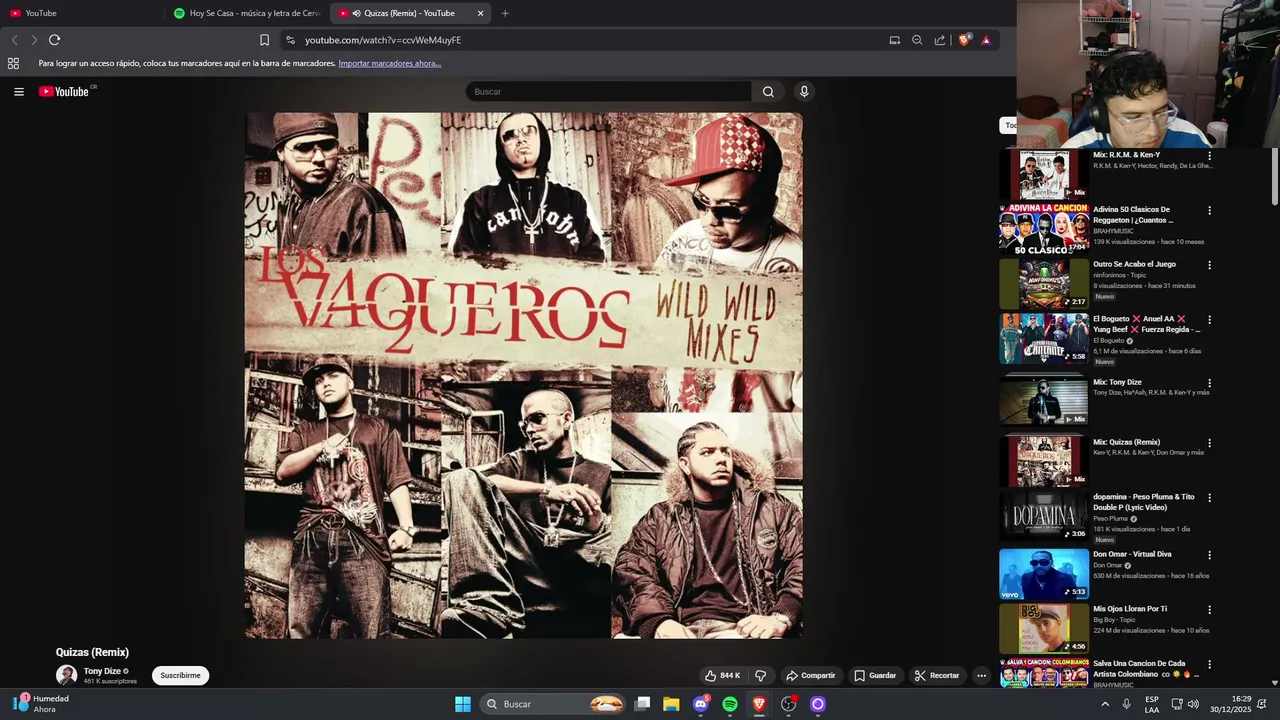Open options for Mix: R.K.M. & Ken-Y
The width and height of the screenshot is (1280, 720).
click(x=1209, y=156)
